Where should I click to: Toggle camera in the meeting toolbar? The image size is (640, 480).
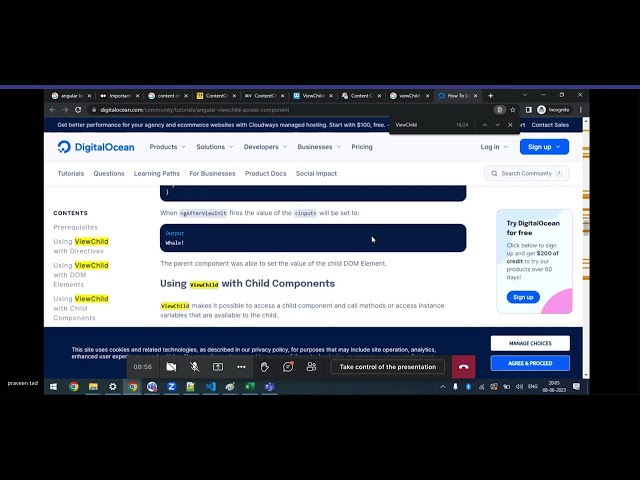[171, 367]
